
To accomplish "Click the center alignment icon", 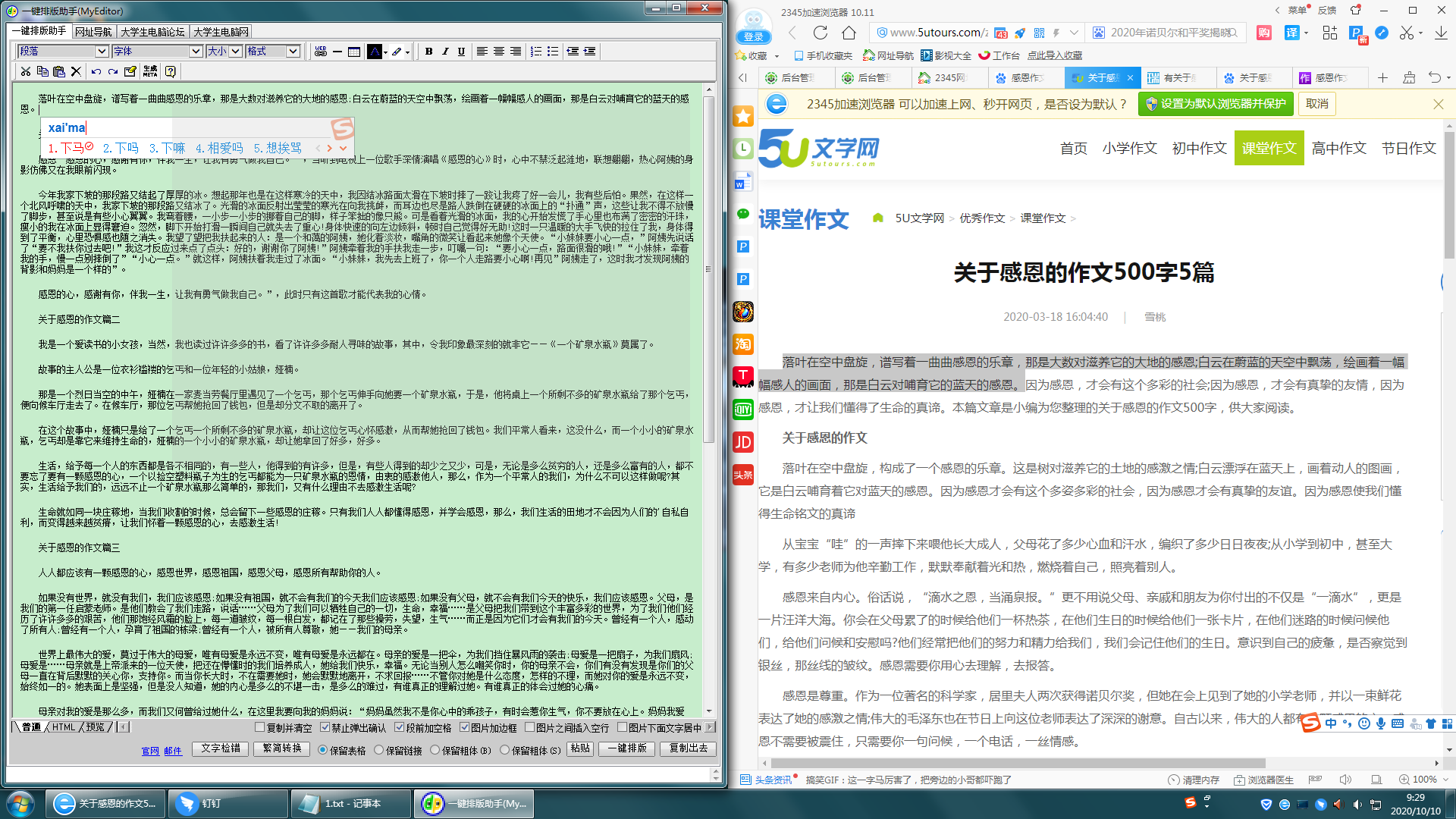I will [x=497, y=52].
